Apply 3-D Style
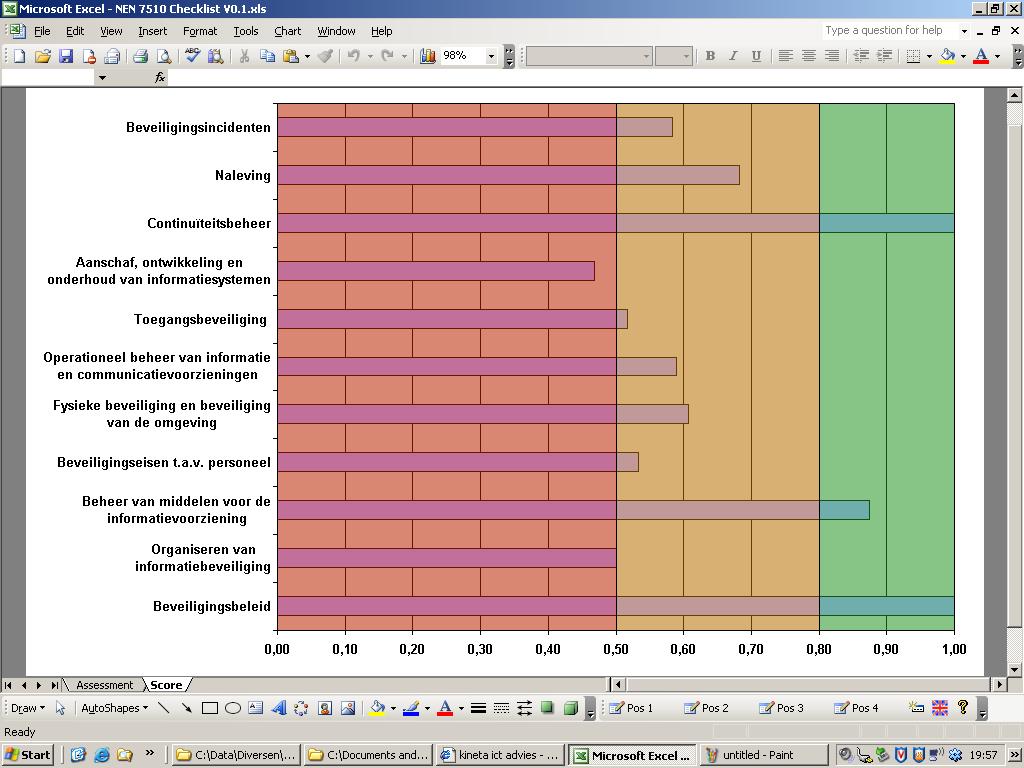Image resolution: width=1024 pixels, height=768 pixels. click(571, 708)
